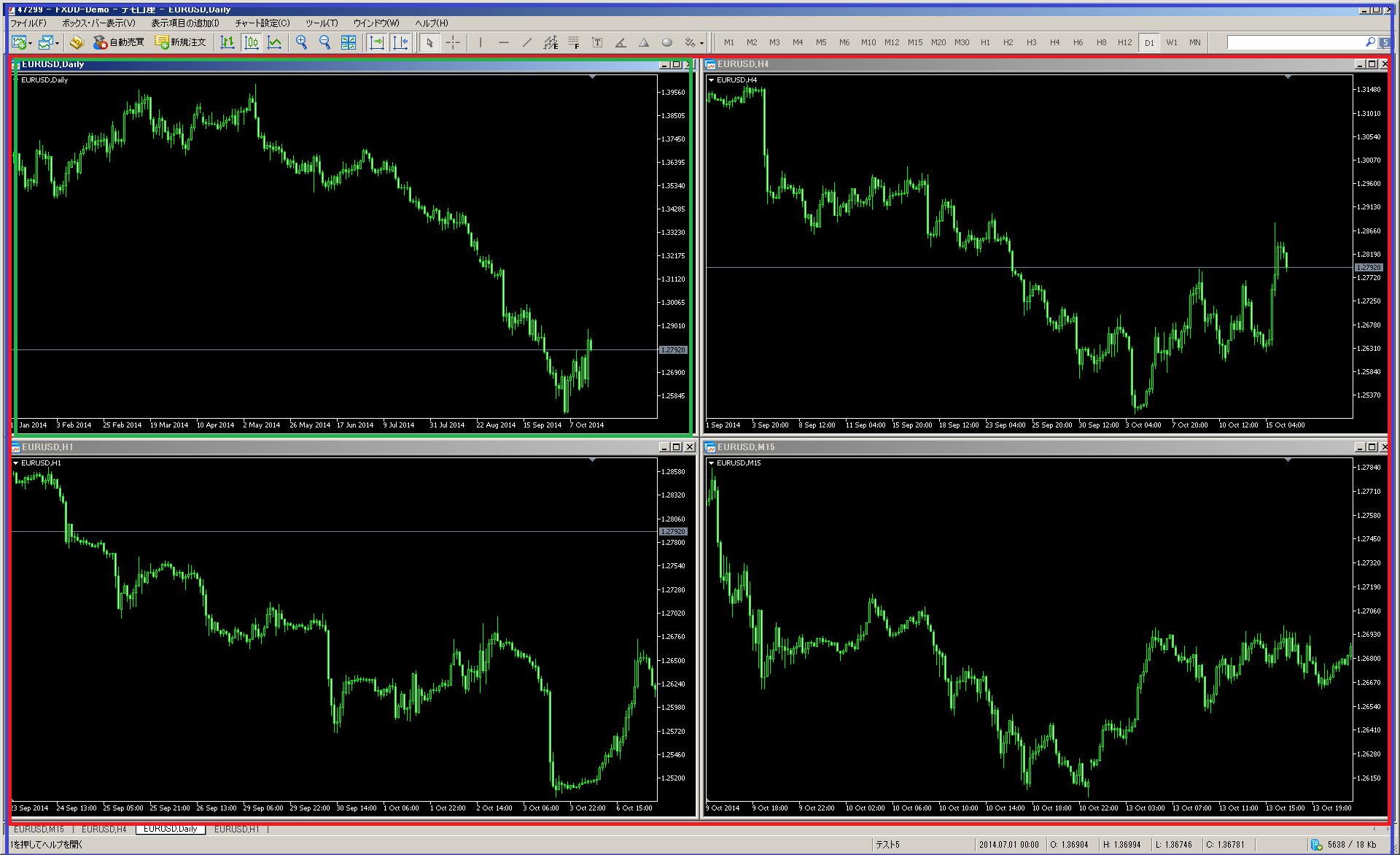This screenshot has width=1400, height=855.
Task: Expand the profiles dropdown arrow
Action: 57,43
